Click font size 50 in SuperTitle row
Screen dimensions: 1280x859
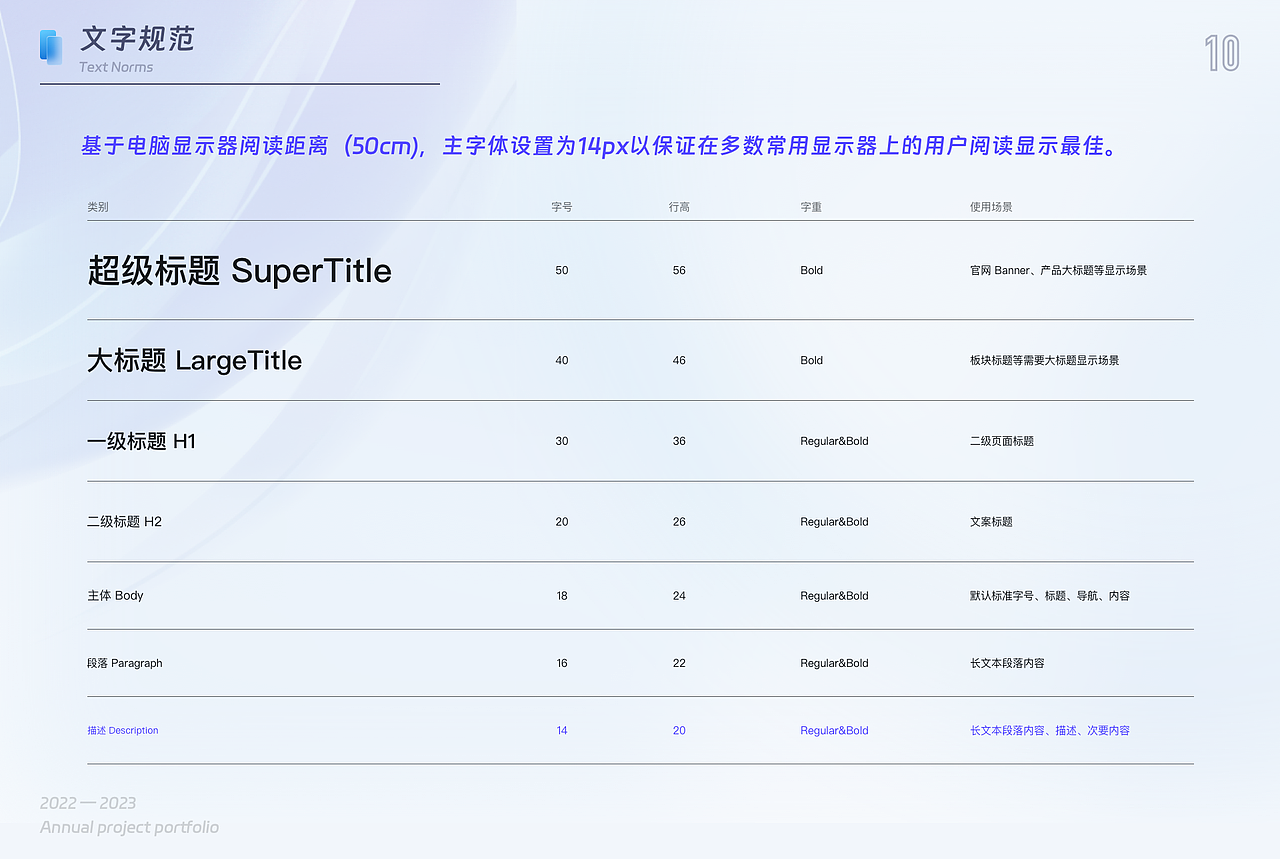(x=562, y=270)
